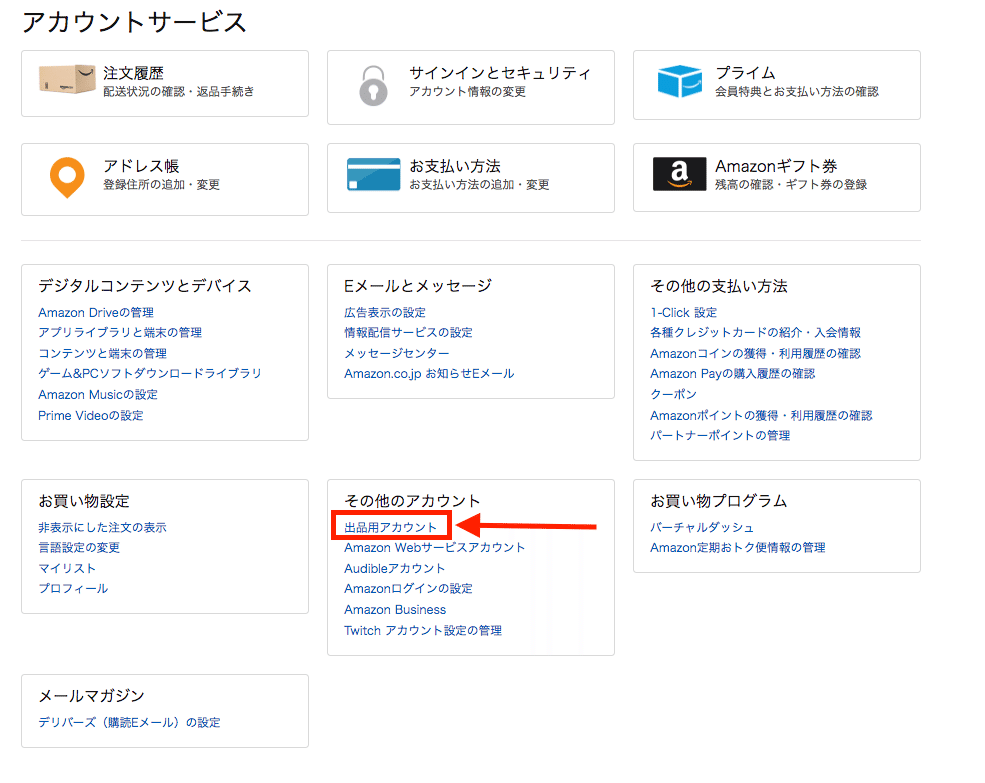Click 広告表示の設定 link
This screenshot has width=985, height=783.
coord(385,312)
